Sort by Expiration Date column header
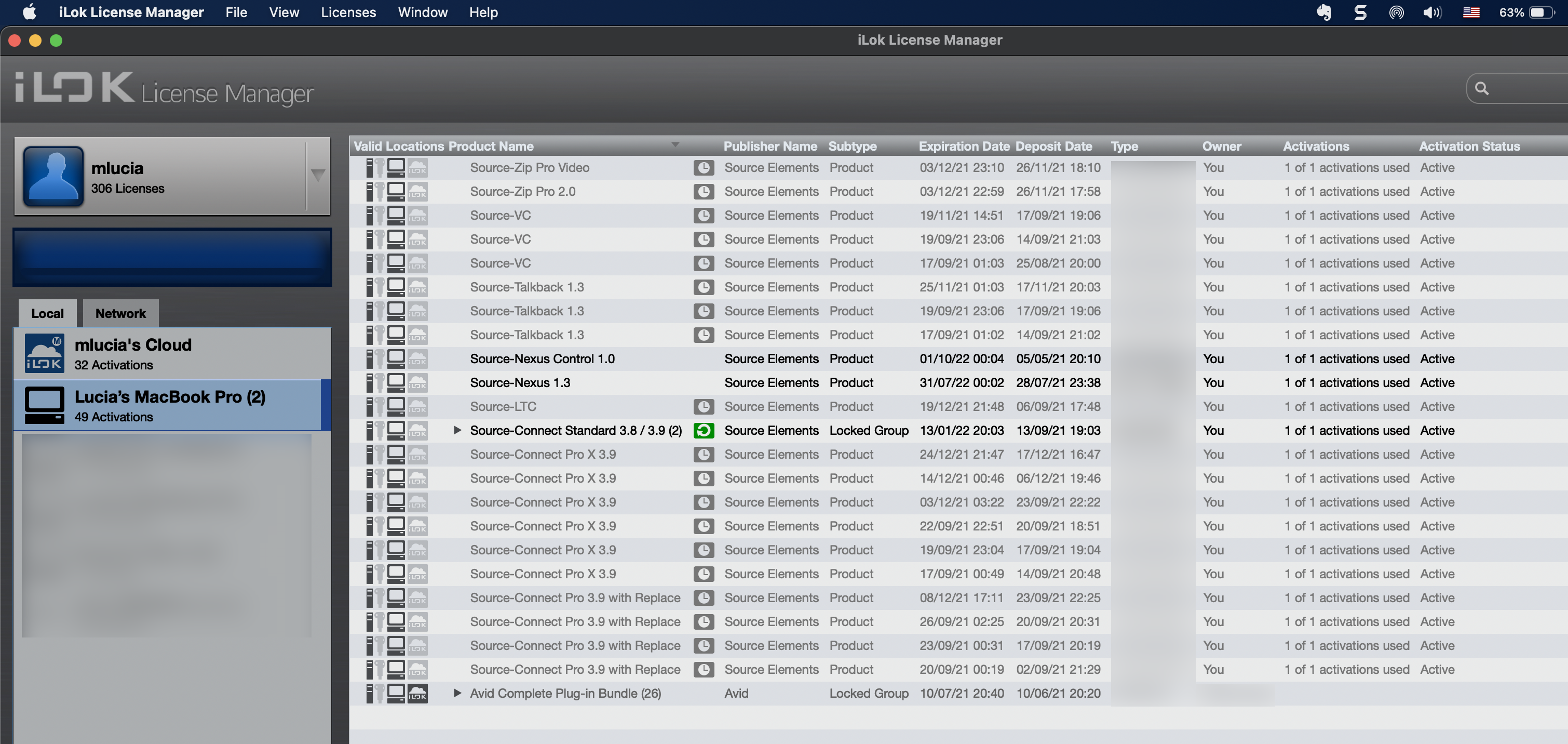The height and width of the screenshot is (744, 1568). click(x=964, y=146)
